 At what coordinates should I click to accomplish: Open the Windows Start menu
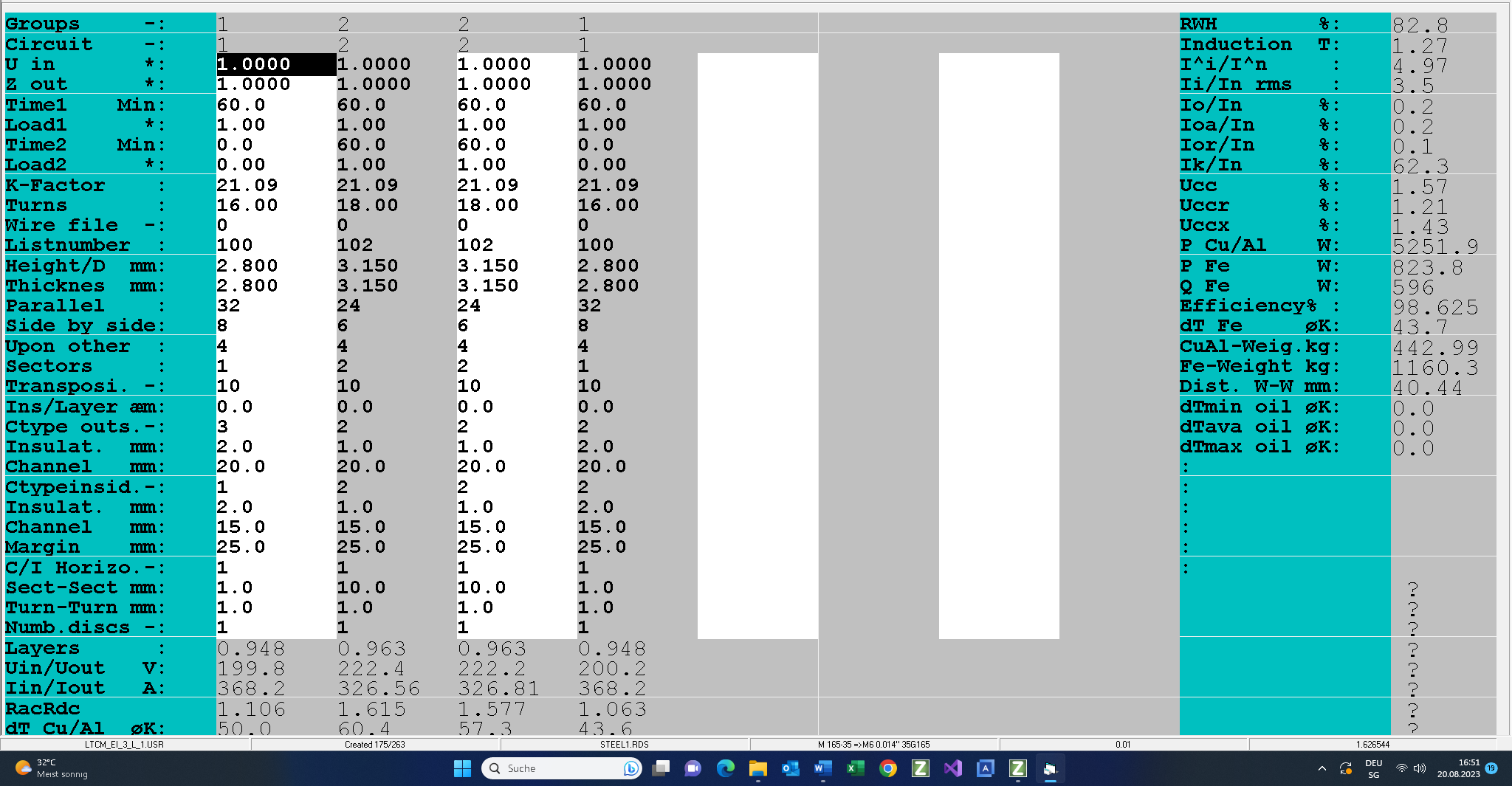click(462, 768)
